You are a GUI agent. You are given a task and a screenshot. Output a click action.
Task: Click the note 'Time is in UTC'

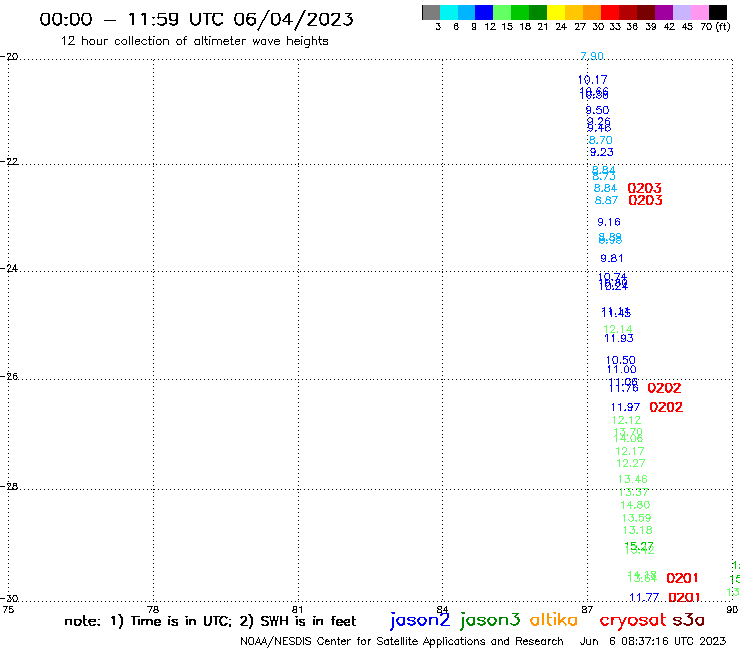[x=181, y=621]
